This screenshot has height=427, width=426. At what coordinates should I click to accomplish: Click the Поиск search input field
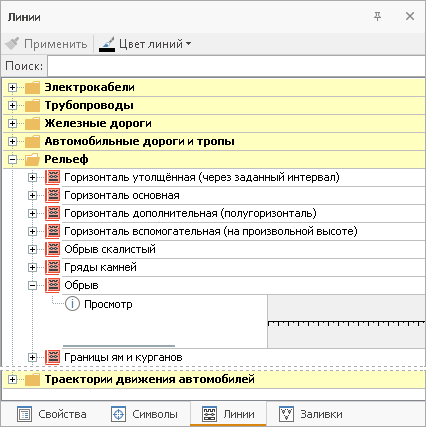(x=236, y=66)
